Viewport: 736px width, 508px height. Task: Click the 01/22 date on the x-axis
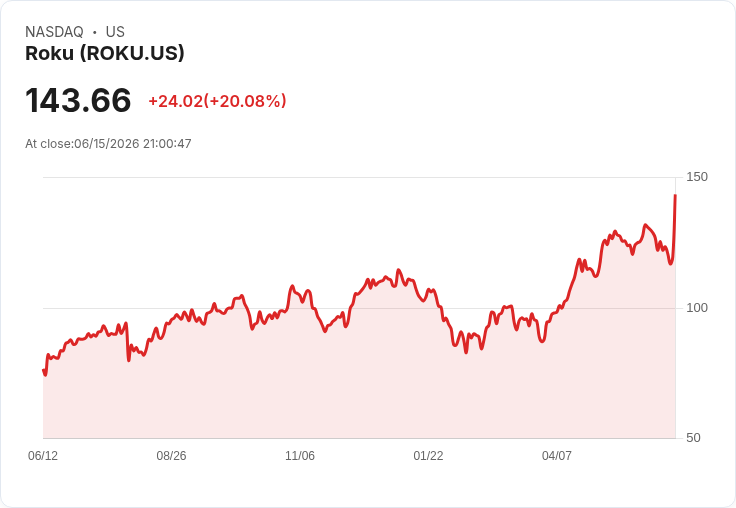click(428, 455)
